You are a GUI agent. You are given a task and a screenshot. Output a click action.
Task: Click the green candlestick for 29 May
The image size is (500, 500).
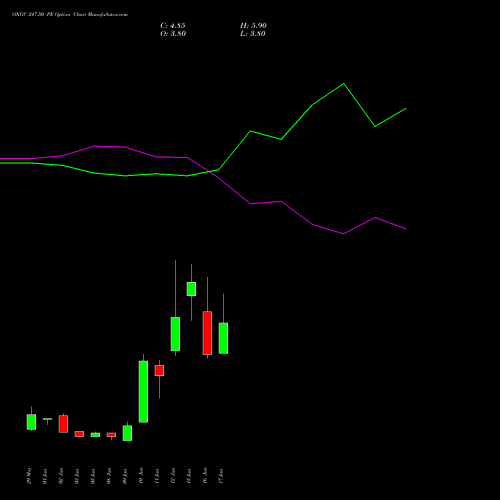coord(31,422)
